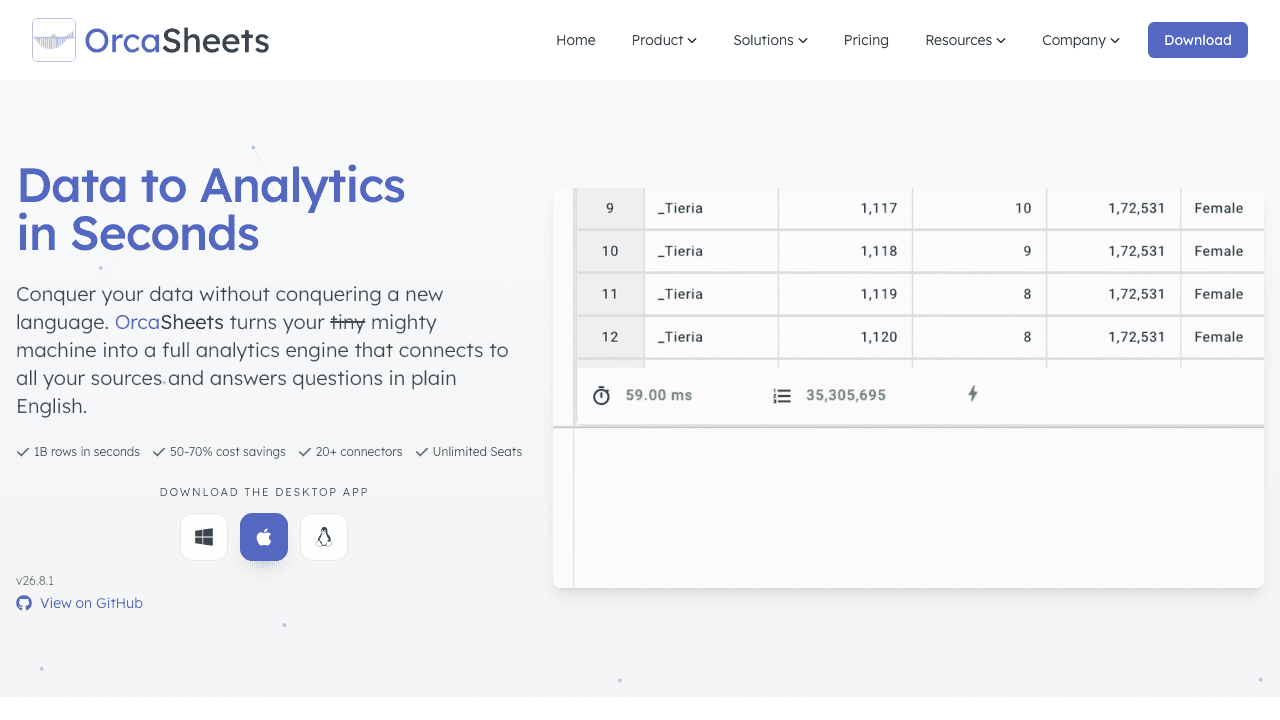
Task: Click the blue Download button
Action: click(1198, 40)
